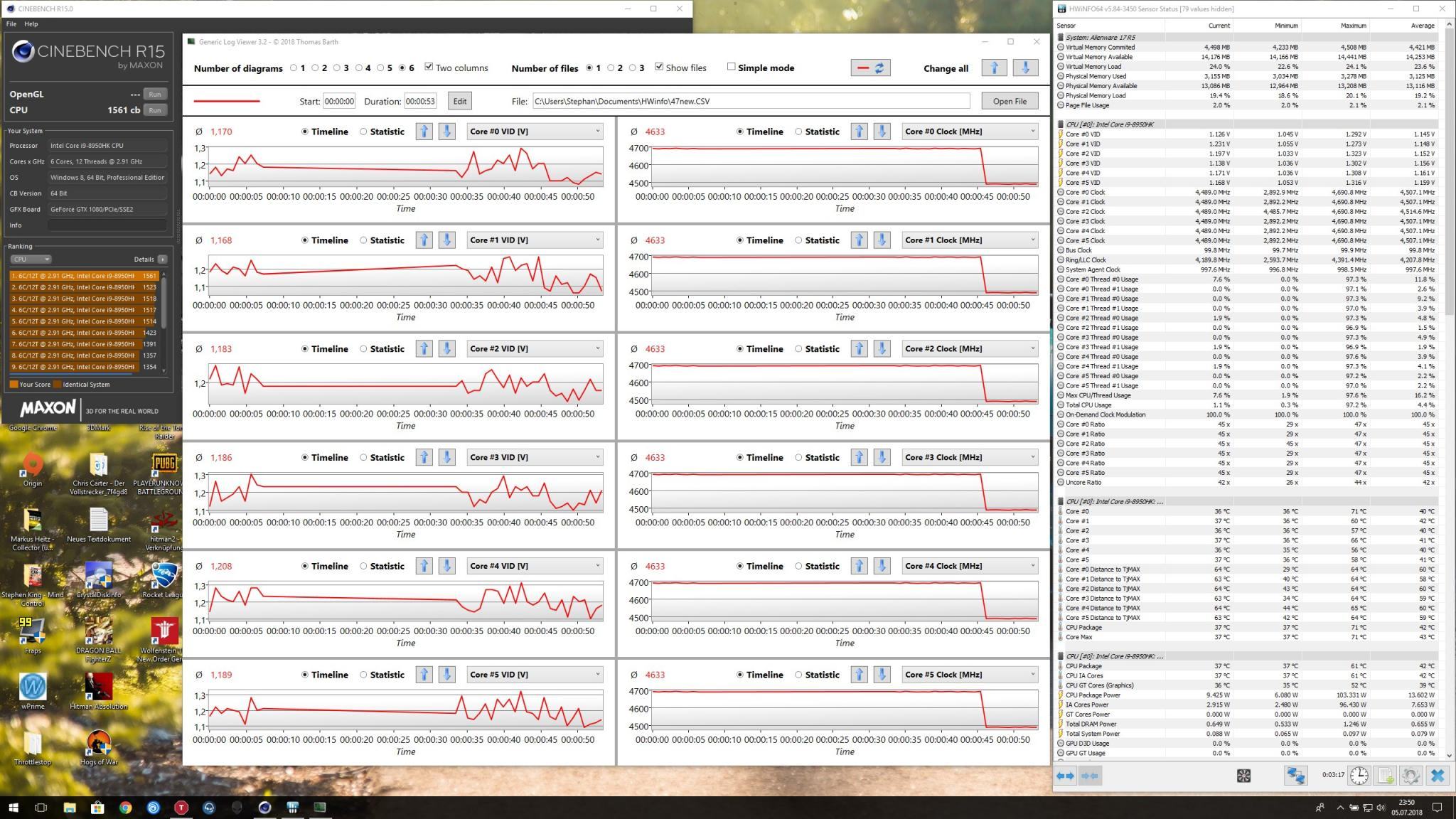Screen dimensions: 1456x819
Task: Click the HWiNFO fan control icon
Action: coord(1243,776)
